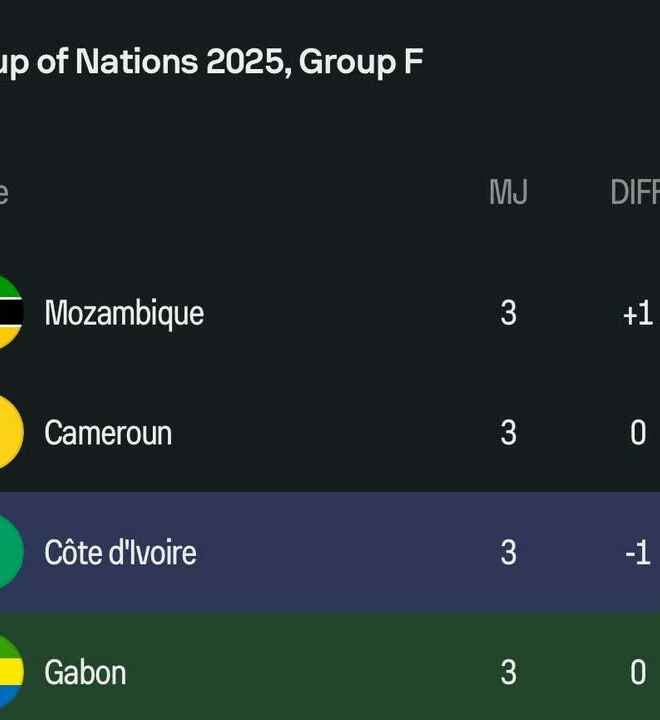660x720 pixels.
Task: Open the Mozambique team name link
Action: point(124,313)
